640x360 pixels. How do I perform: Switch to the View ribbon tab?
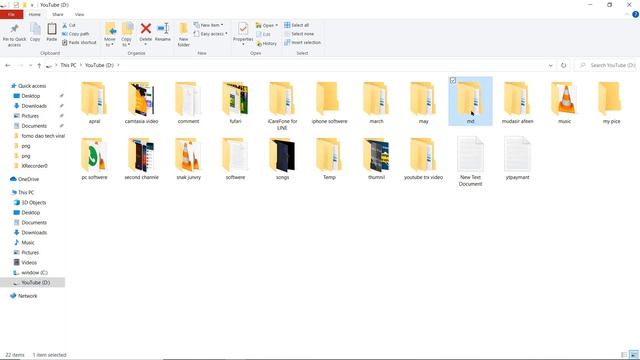79,14
